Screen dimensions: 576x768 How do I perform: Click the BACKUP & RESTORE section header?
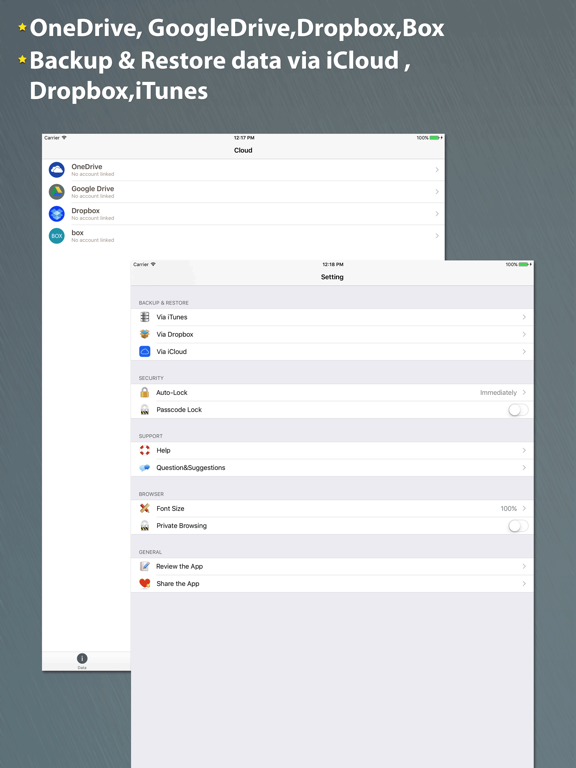164,303
